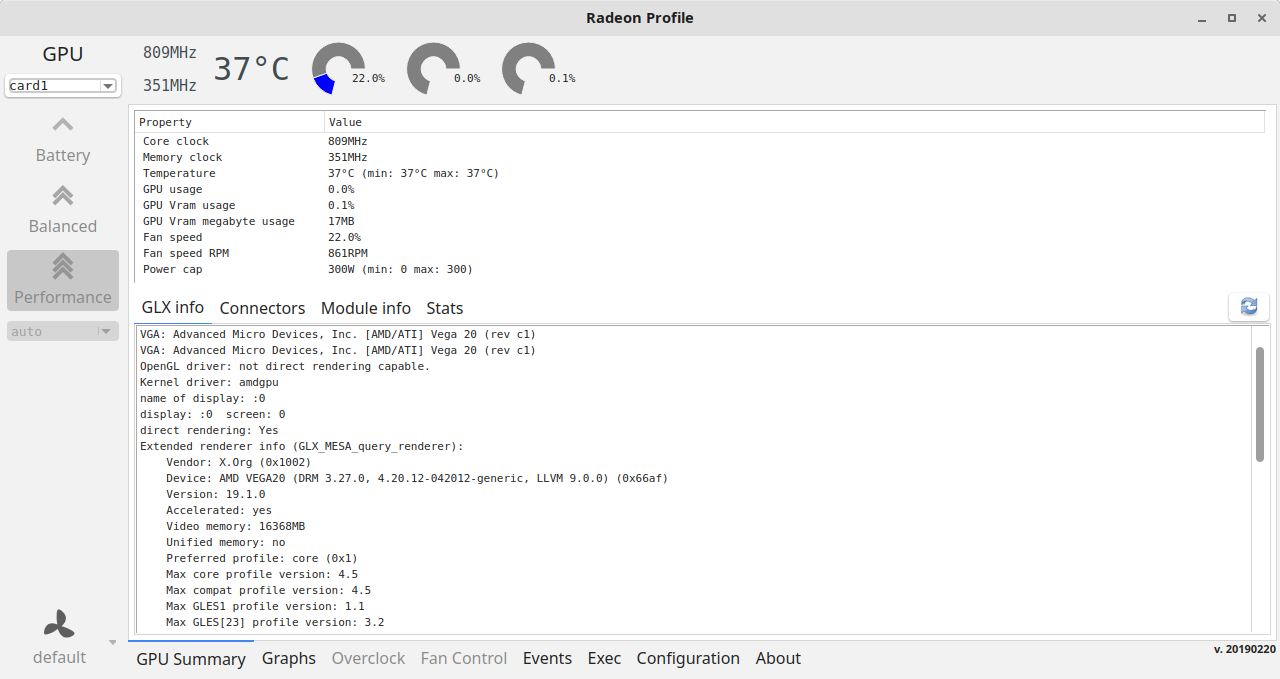Image resolution: width=1280 pixels, height=679 pixels.
Task: Select the Battery power profile
Action: pos(63,139)
